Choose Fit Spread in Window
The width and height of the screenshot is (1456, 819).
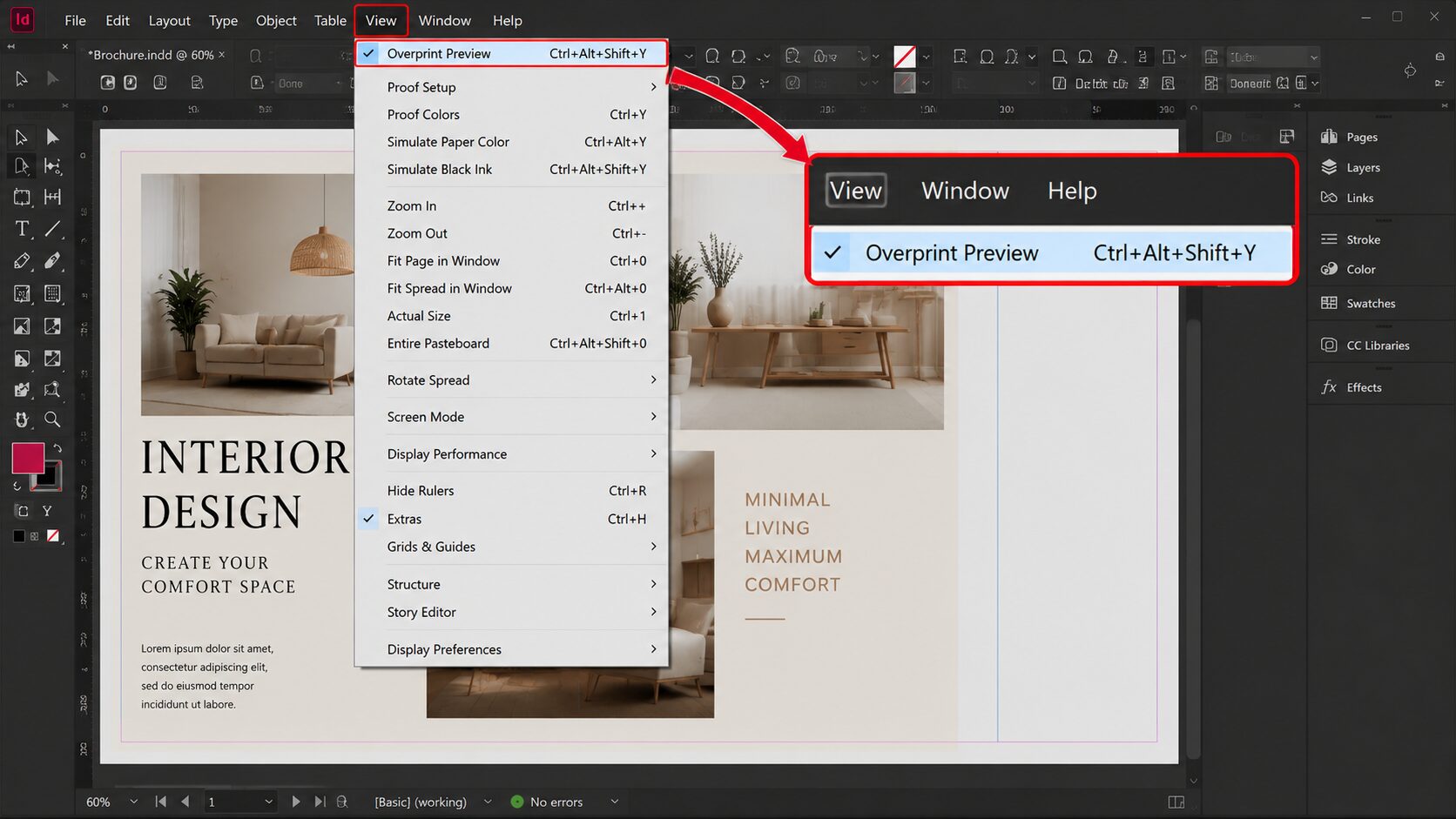[512, 288]
